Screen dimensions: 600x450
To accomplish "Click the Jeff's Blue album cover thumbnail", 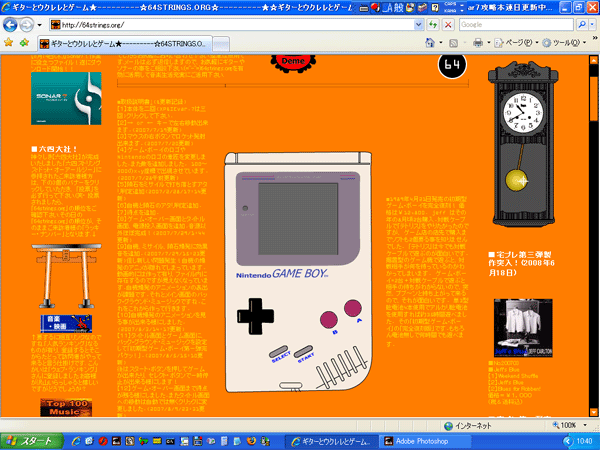I will [x=523, y=328].
